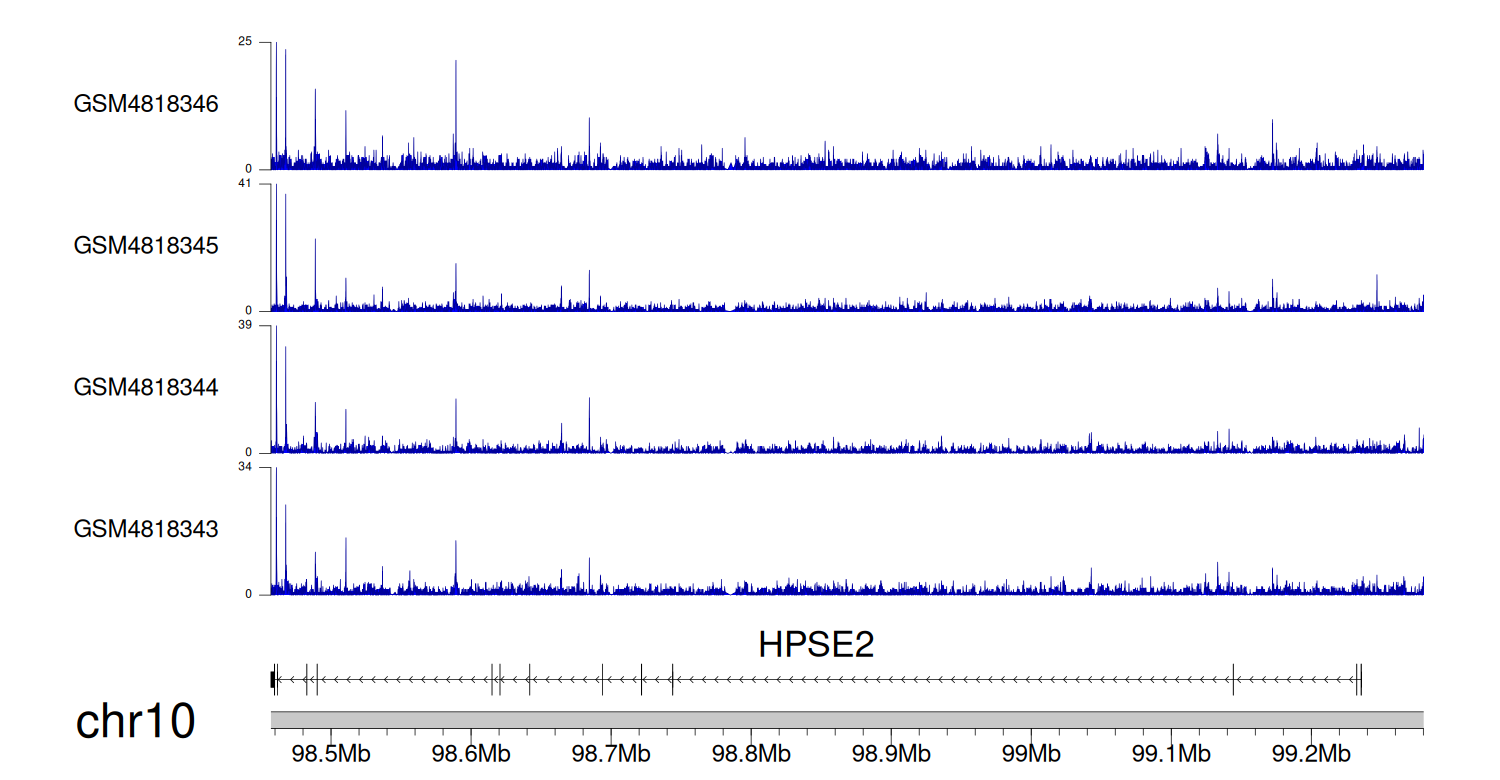Click the 98.5Mb axis position label

coord(331,753)
